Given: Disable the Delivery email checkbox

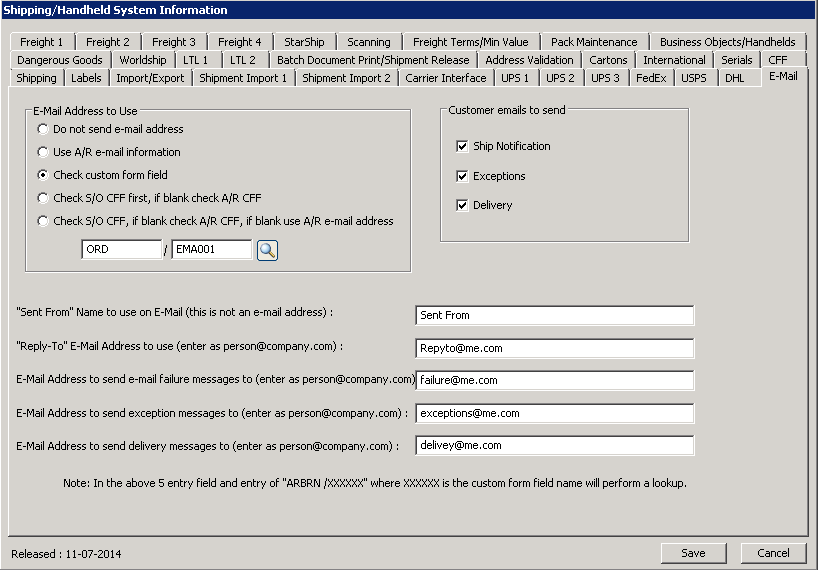Looking at the screenshot, I should click(x=462, y=205).
